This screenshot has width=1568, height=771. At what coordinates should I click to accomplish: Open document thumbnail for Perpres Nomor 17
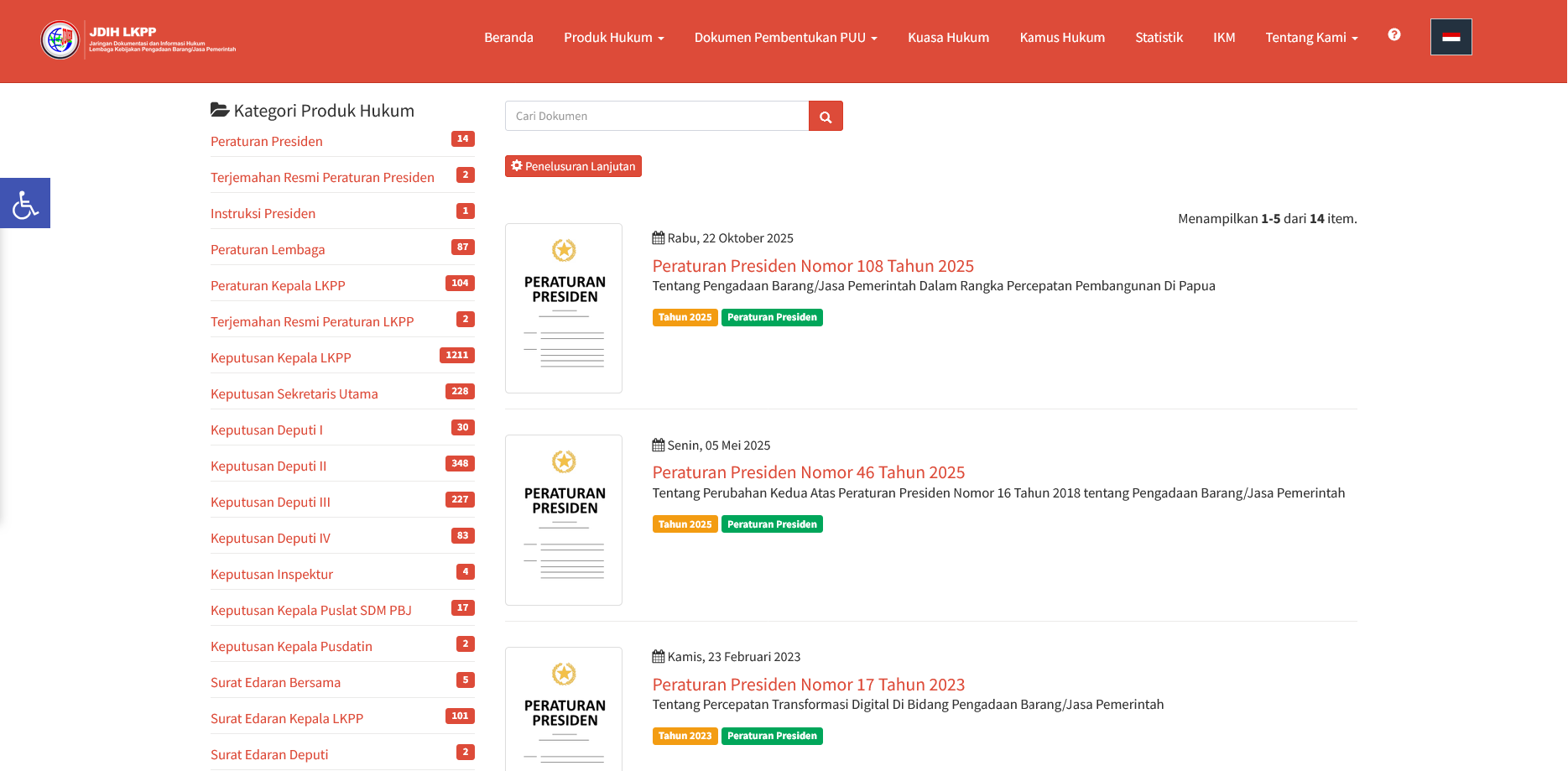coord(564,709)
